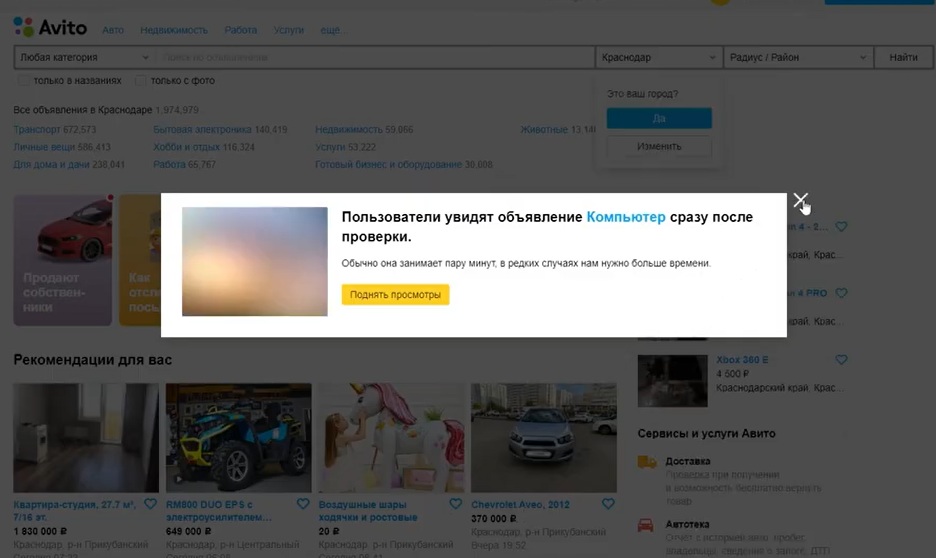
Task: Open the Любая категория dropdown
Action: 84,57
